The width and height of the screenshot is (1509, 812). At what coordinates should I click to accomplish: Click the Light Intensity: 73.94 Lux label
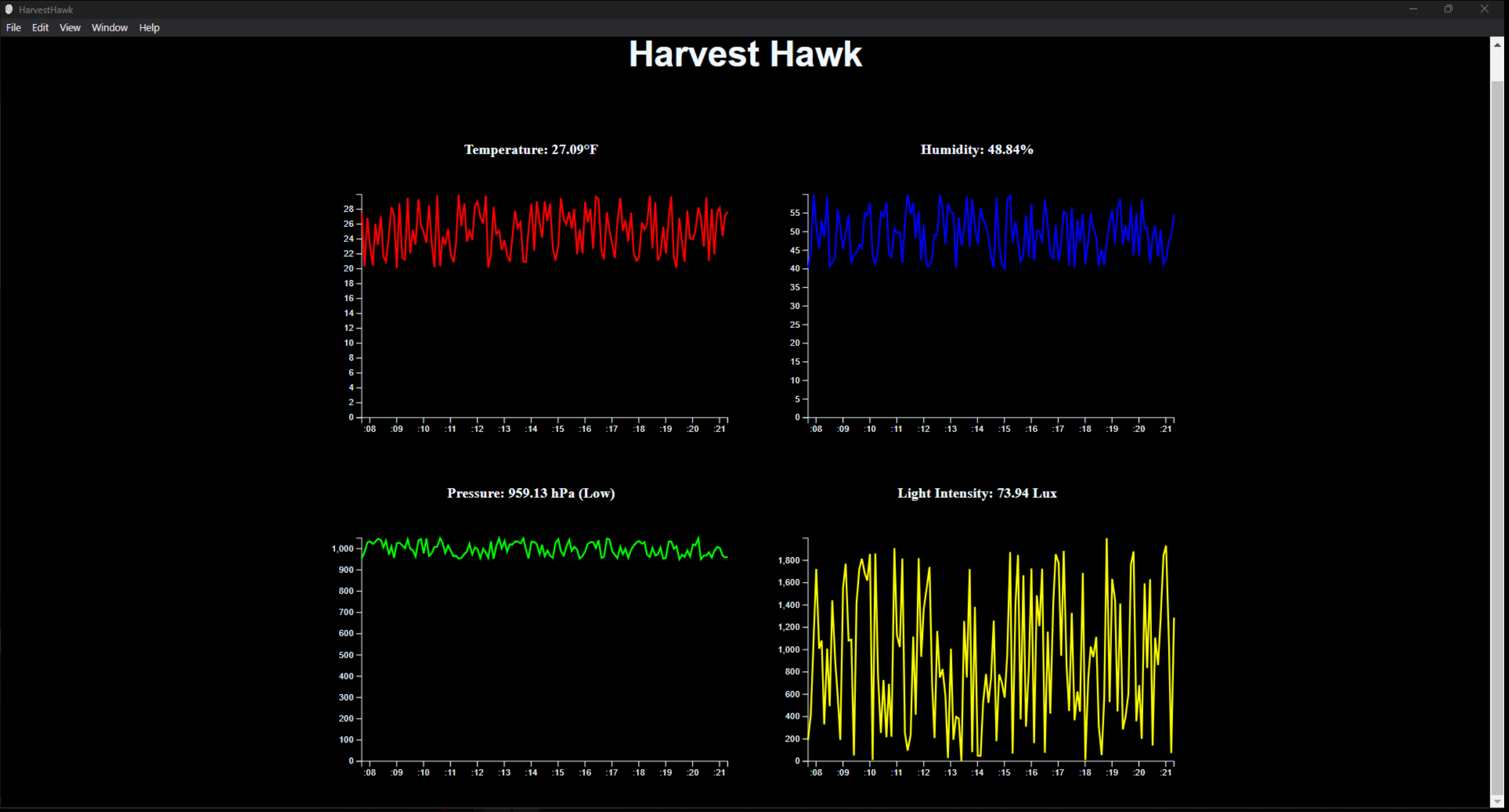point(977,493)
